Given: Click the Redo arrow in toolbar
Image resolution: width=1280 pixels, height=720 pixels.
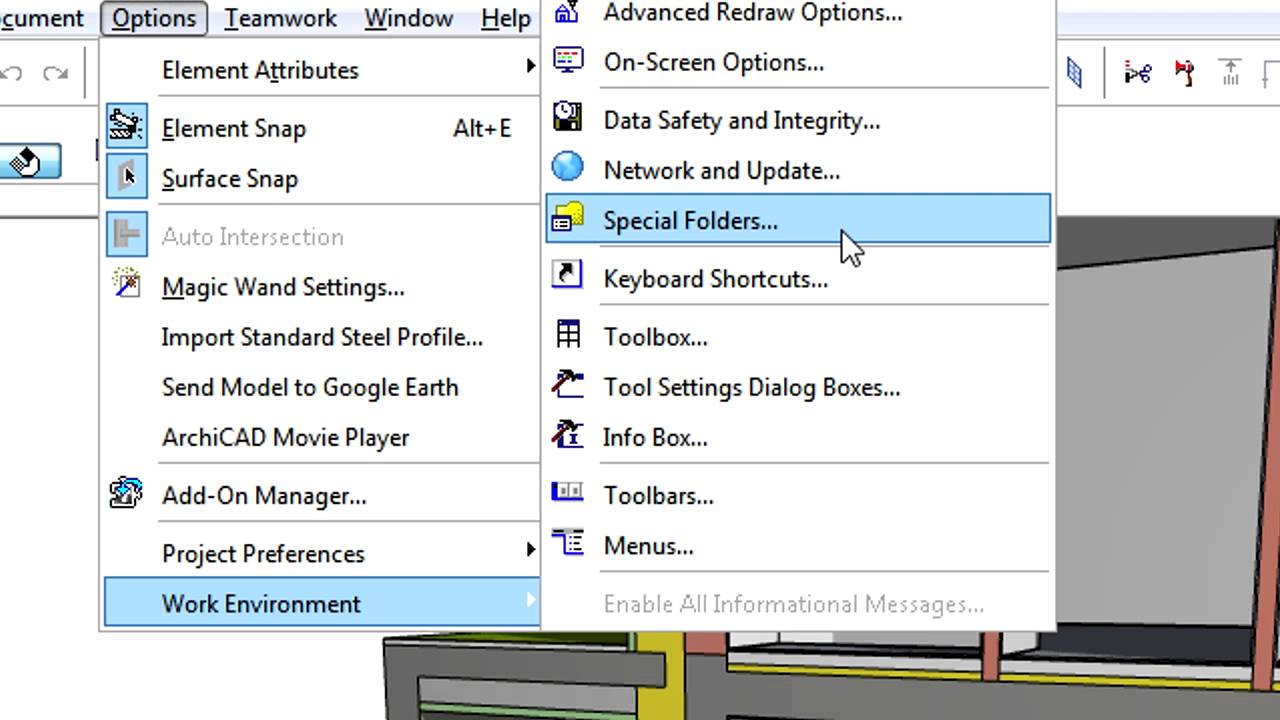Looking at the screenshot, I should (56, 73).
